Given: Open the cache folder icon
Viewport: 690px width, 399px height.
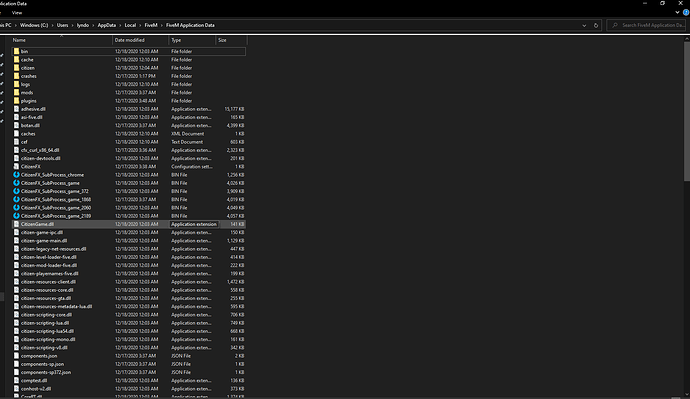Looking at the screenshot, I should tap(16, 59).
